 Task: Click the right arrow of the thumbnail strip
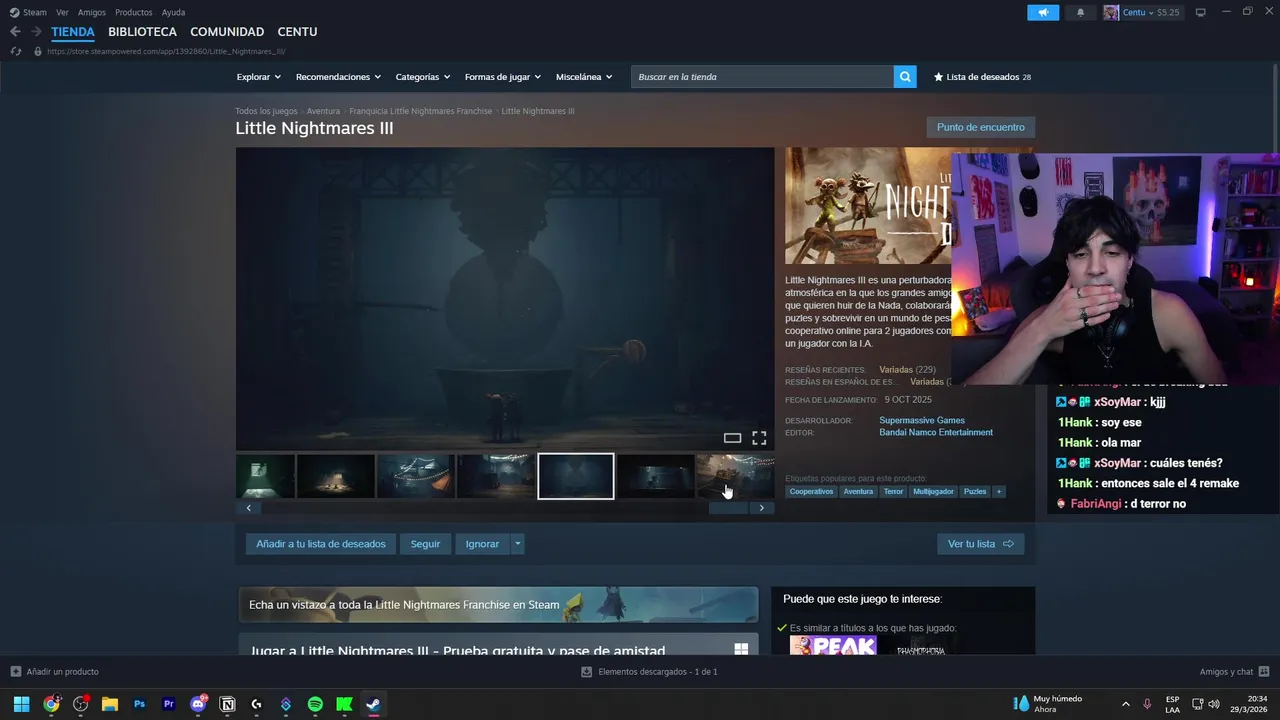pos(761,508)
